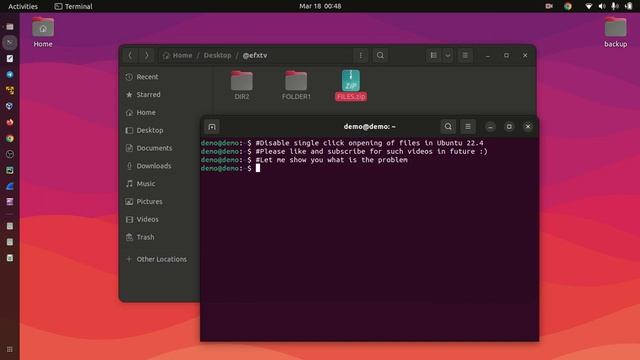The image size is (640, 360).
Task: Click Desktop in the Files path bar
Action: coord(217,55)
